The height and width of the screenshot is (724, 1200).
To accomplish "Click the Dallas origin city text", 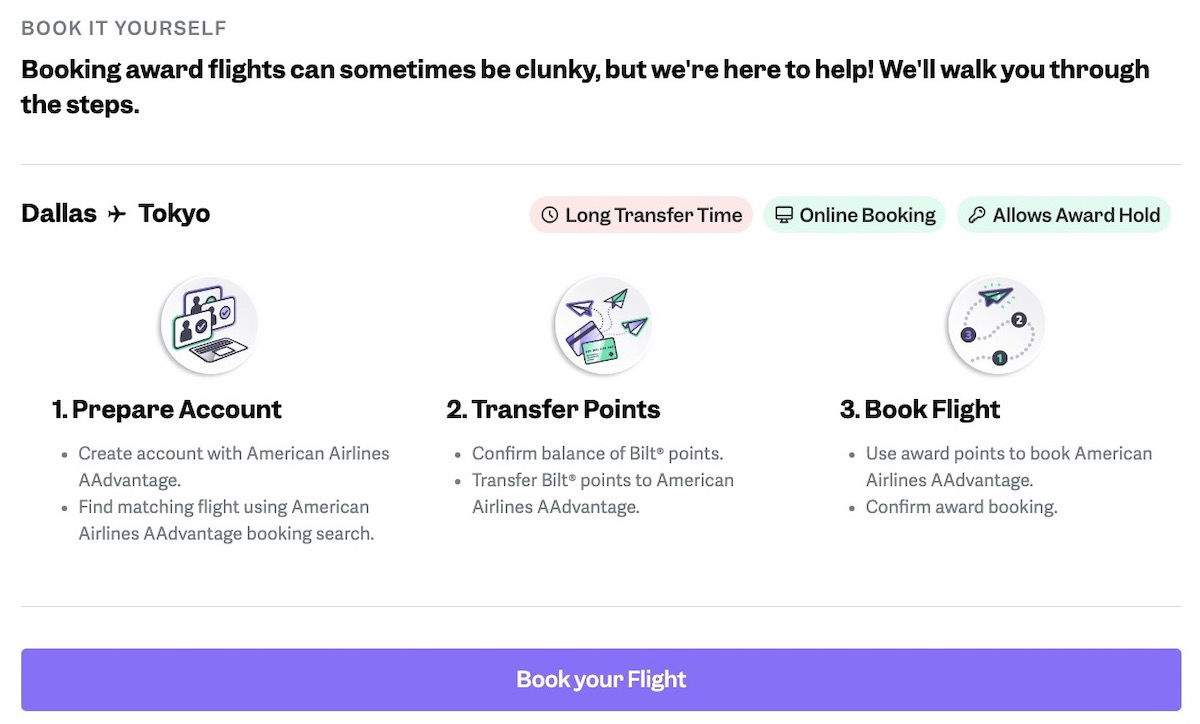I will click(x=59, y=213).
